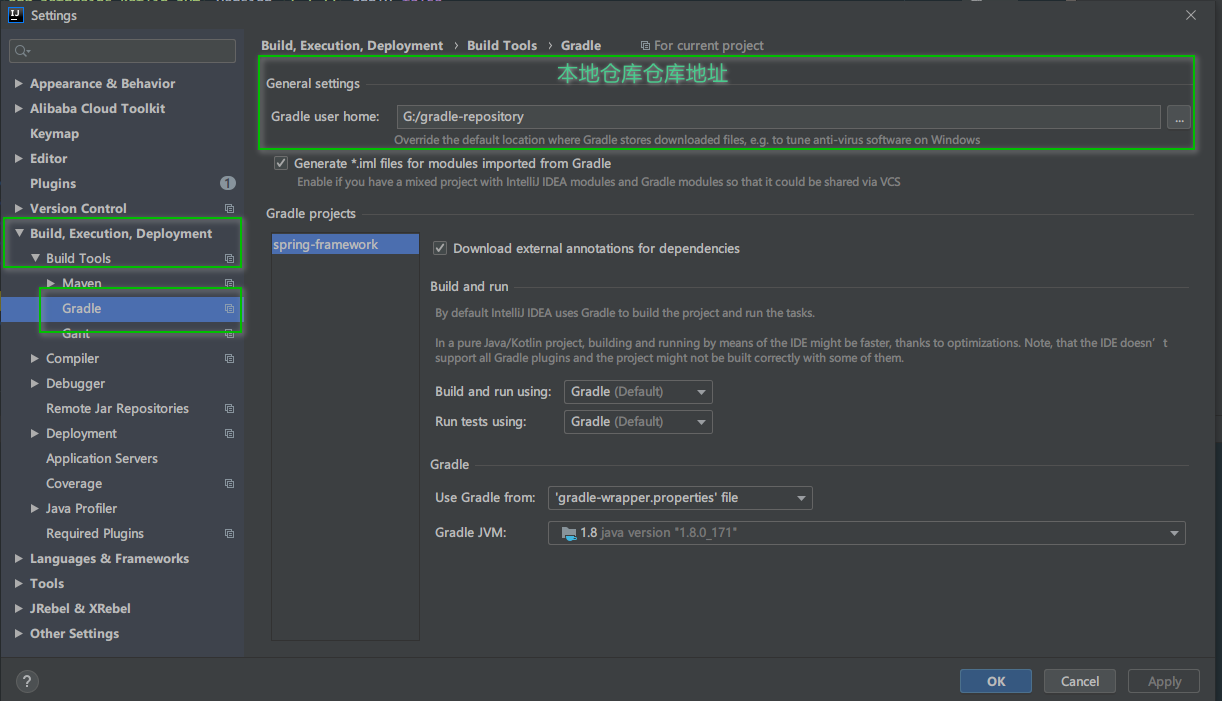Click the project-level icon next to Build Tools
This screenshot has height=701, width=1222.
[229, 259]
